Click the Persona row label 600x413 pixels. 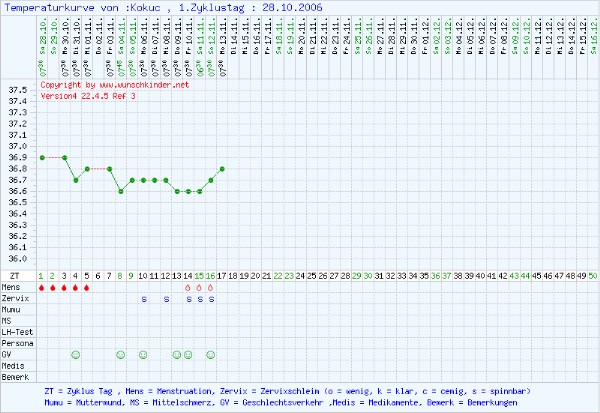[x=16, y=343]
